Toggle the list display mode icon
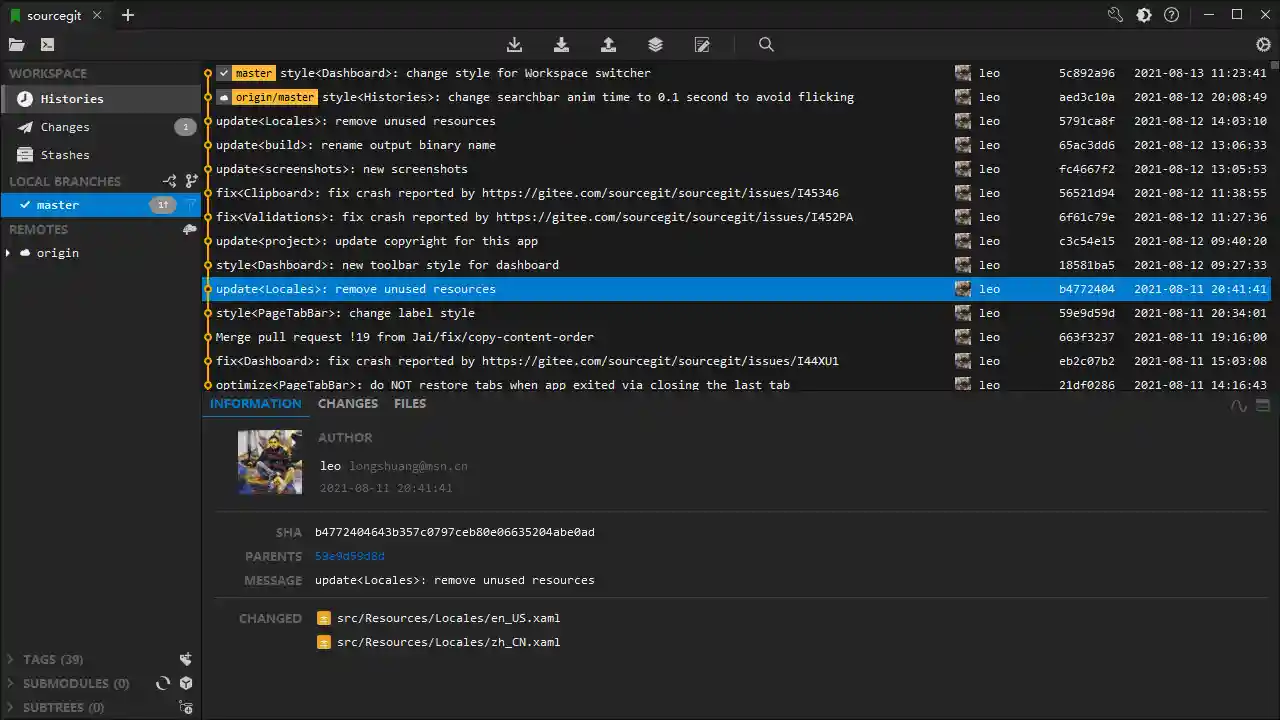This screenshot has width=1280, height=720. coord(1262,406)
